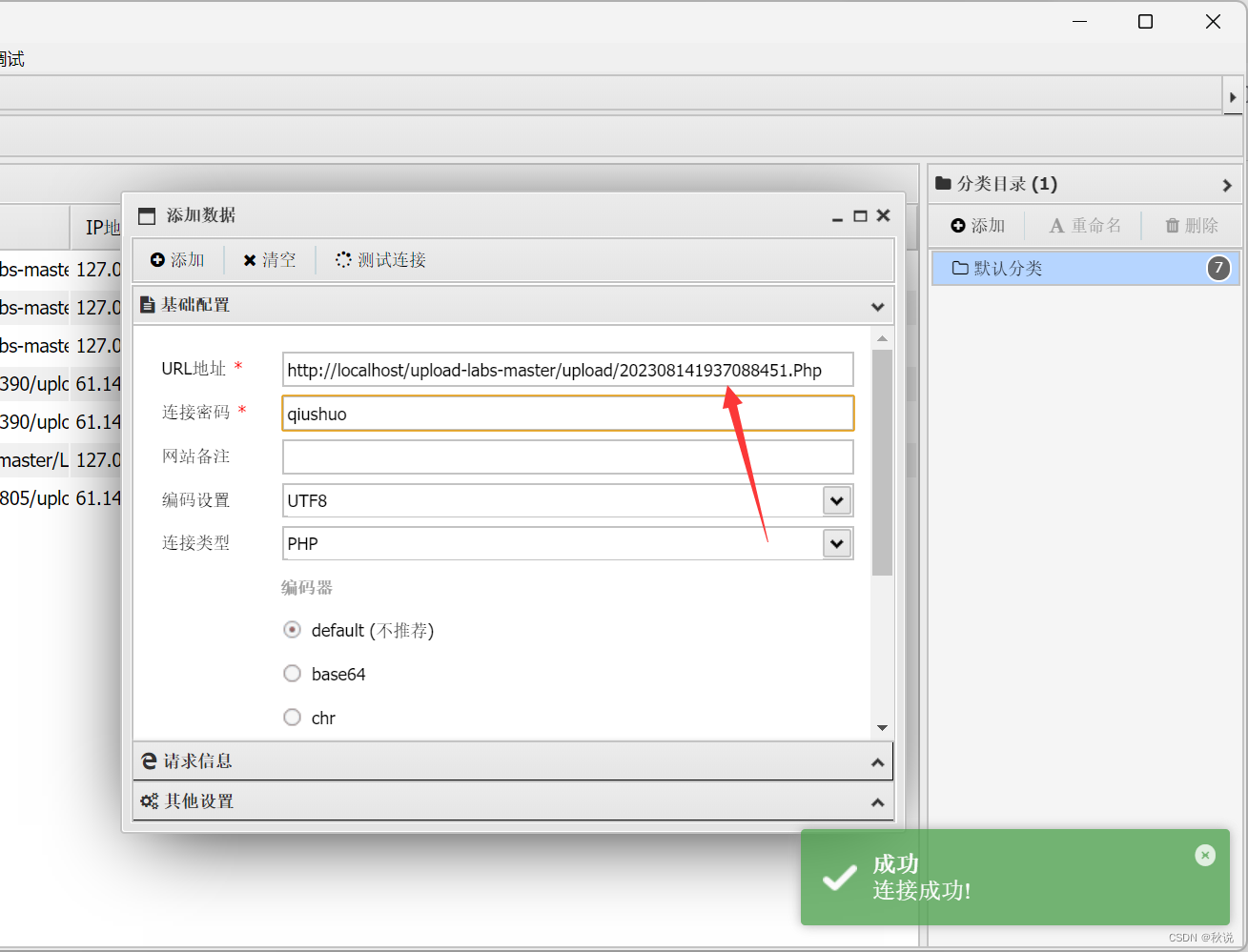Viewport: 1248px width, 952px height.
Task: Click the right arrow at the tab bar end
Action: (1233, 96)
